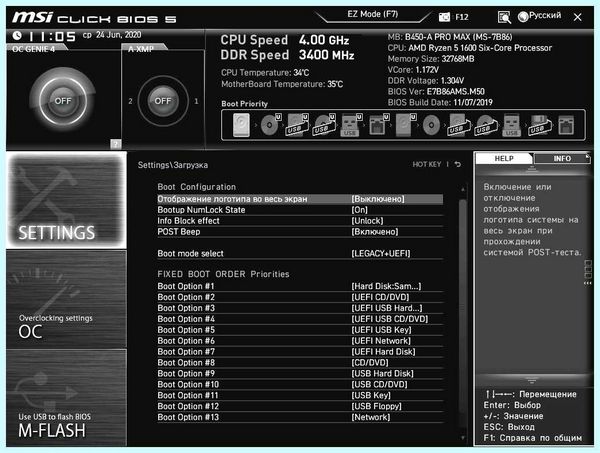Select the legacy CD/DVD boot priority icon

click(x=431, y=125)
